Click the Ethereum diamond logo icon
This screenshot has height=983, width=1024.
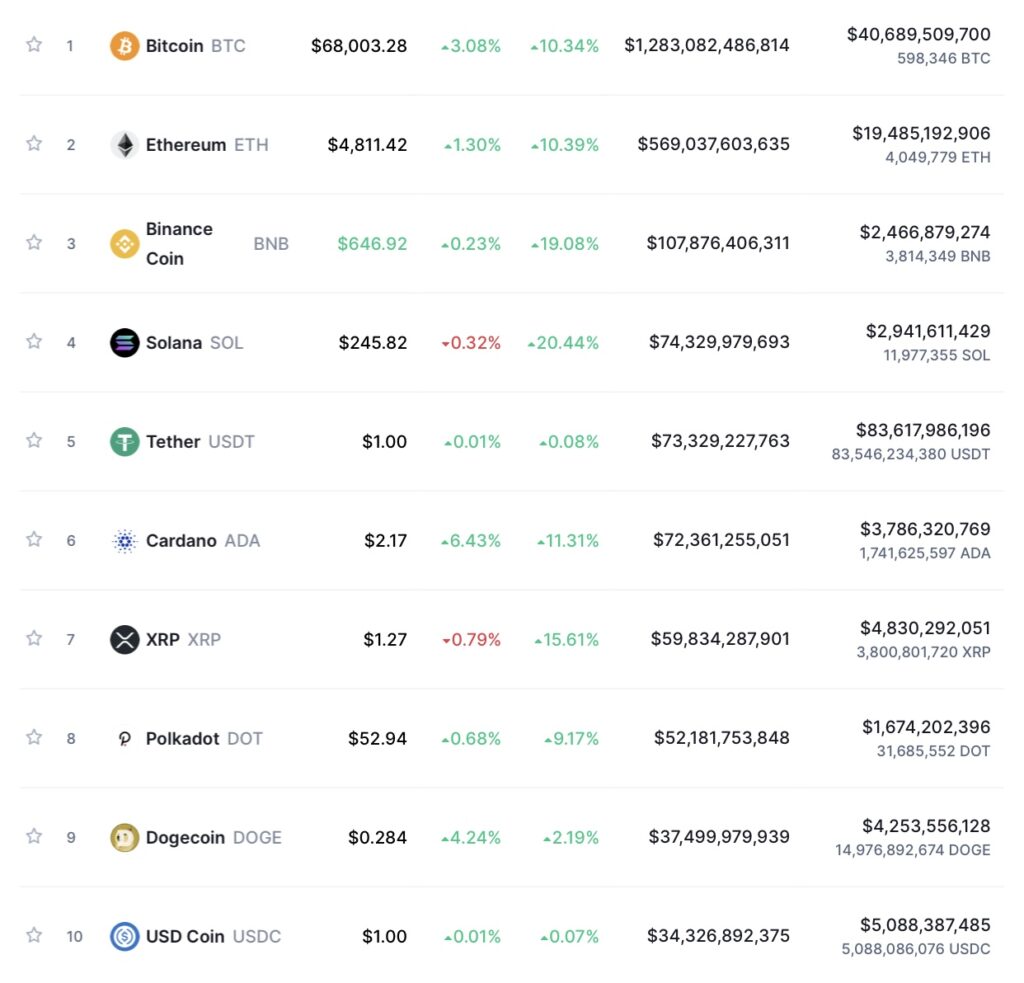(x=124, y=144)
